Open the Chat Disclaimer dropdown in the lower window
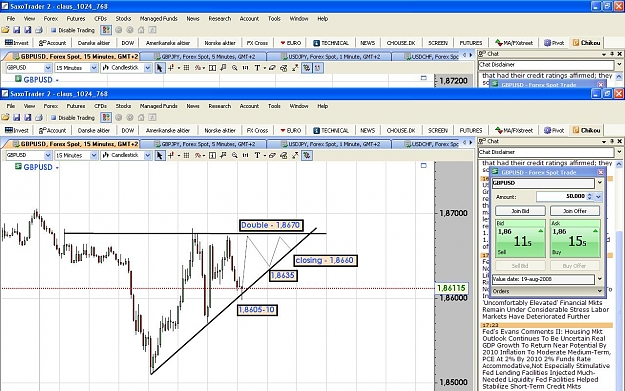Screen dimensions: 625x391 click(x=619, y=152)
